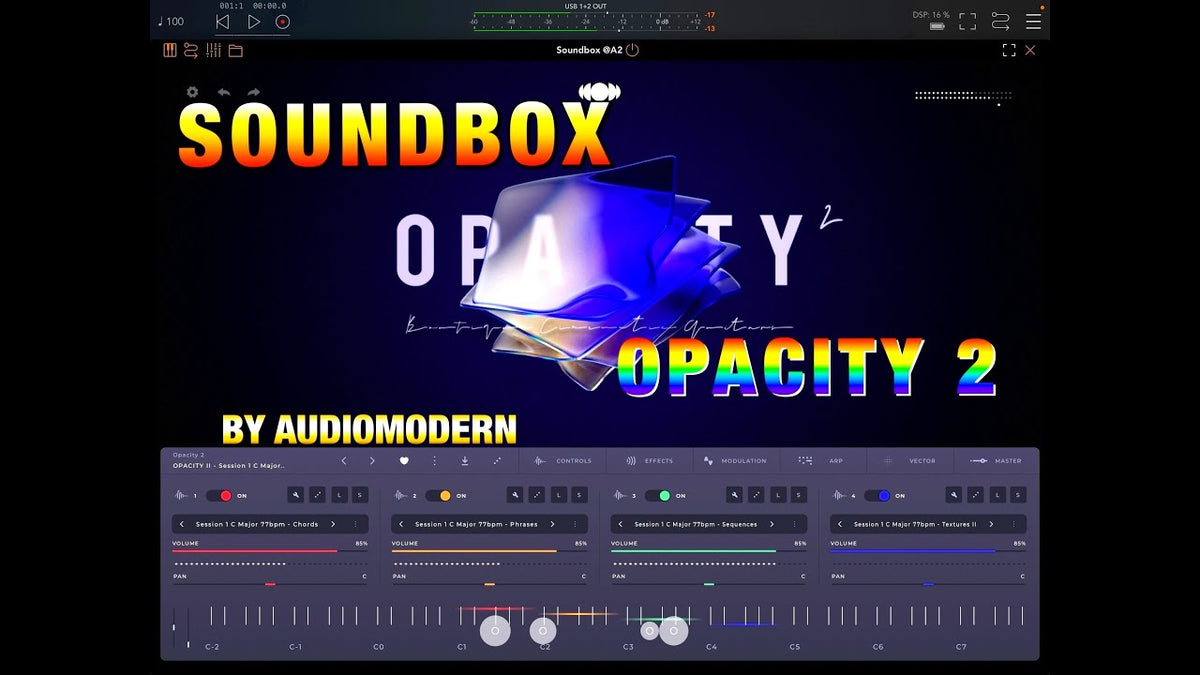Image resolution: width=1200 pixels, height=675 pixels.
Task: Select previous sample before Chords
Action: (182, 524)
